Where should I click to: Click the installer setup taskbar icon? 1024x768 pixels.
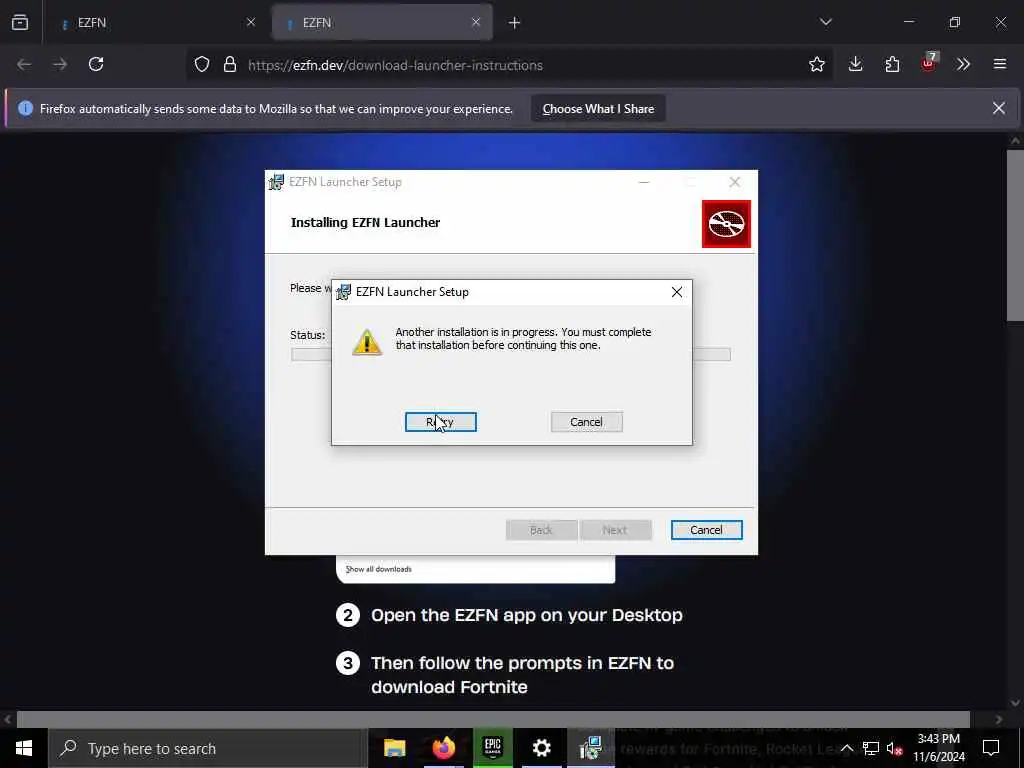590,748
